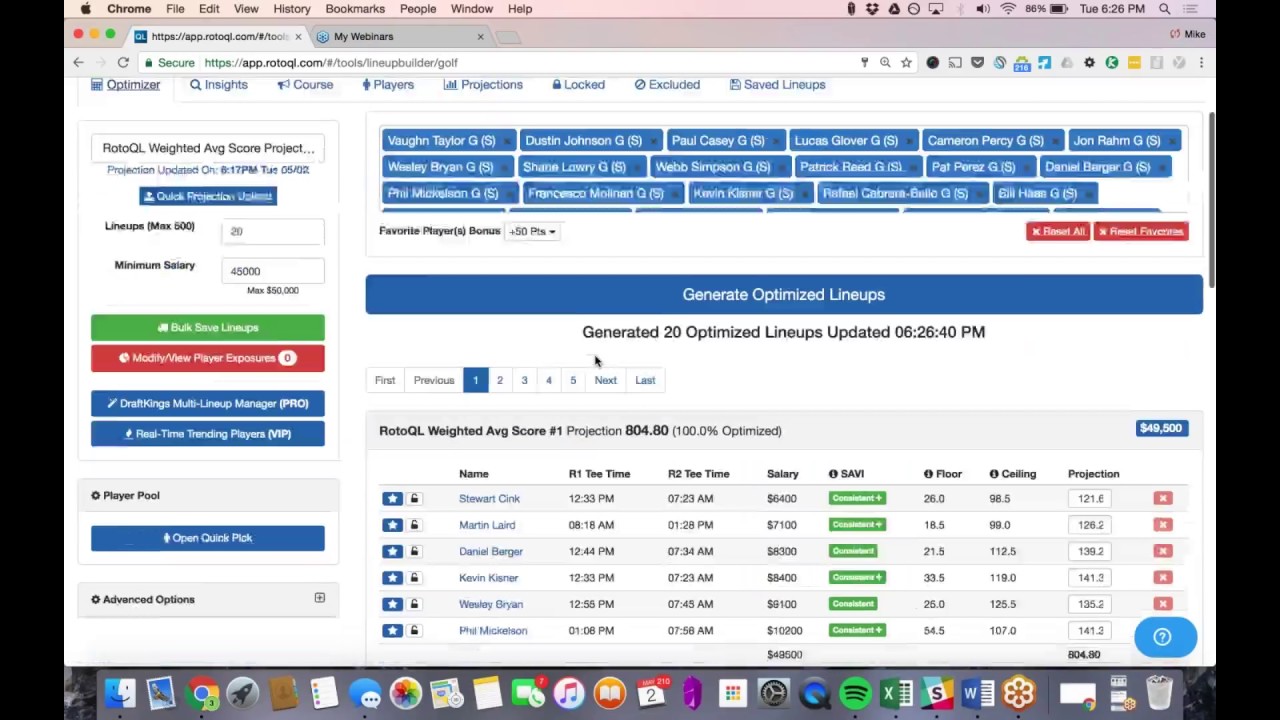This screenshot has width=1280, height=720.
Task: Click Open Quick Pick button
Action: (x=208, y=538)
